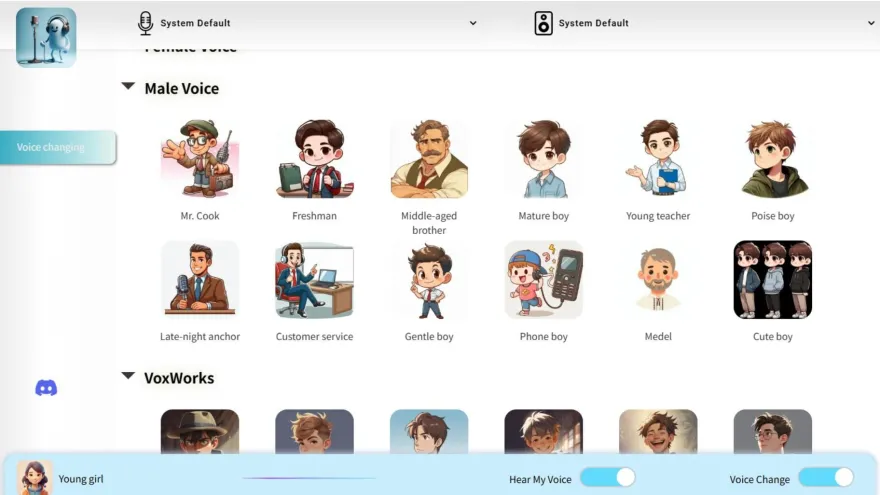The height and width of the screenshot is (495, 880).
Task: Pick the Late-night anchor voice avatar
Action: 200,279
